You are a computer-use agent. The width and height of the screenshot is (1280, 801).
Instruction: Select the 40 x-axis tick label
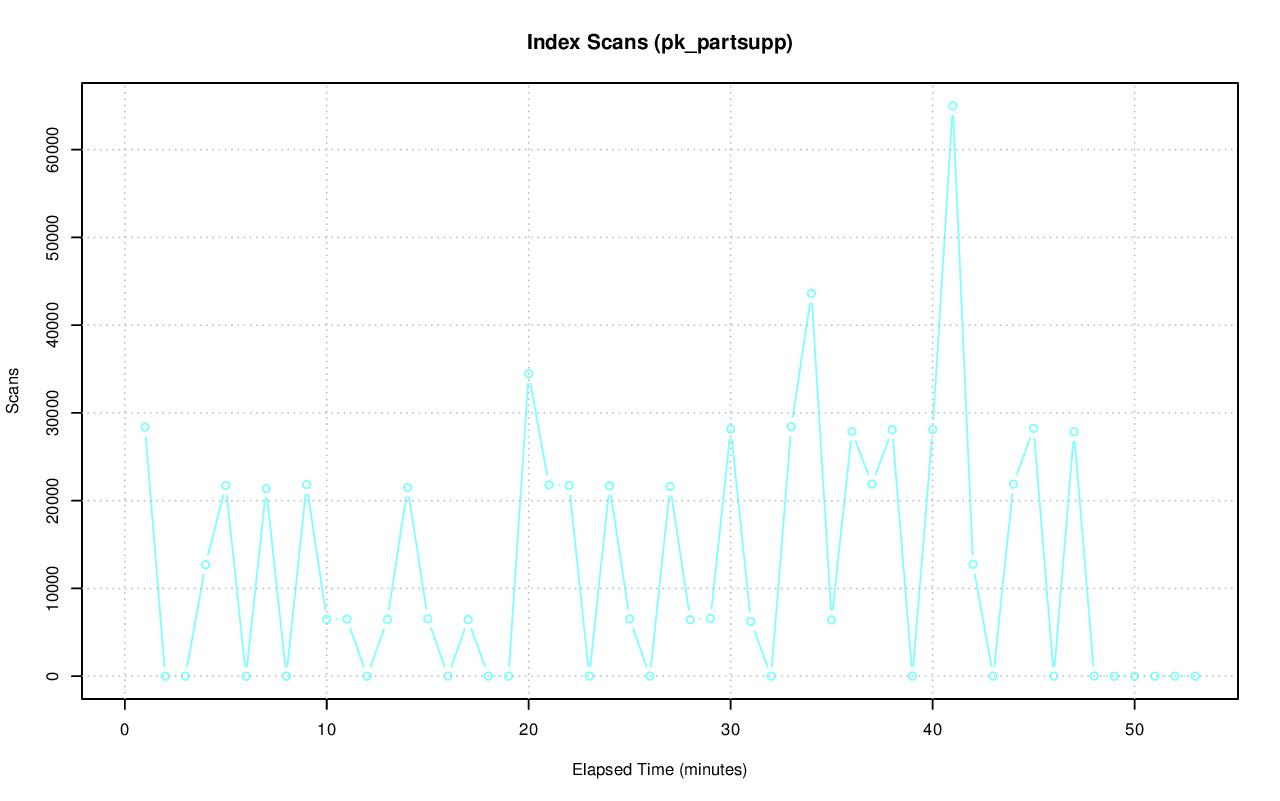(x=933, y=730)
